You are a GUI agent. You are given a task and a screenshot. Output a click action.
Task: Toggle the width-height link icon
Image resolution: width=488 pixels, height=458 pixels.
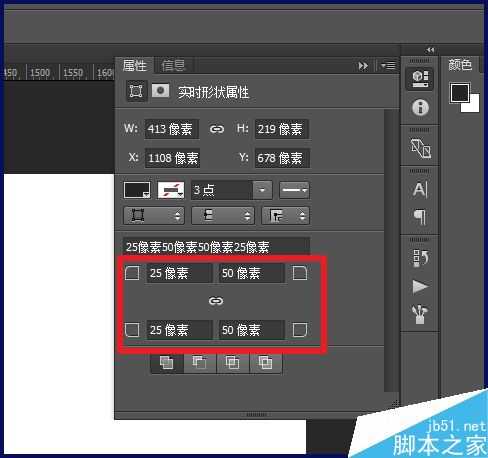pos(217,129)
